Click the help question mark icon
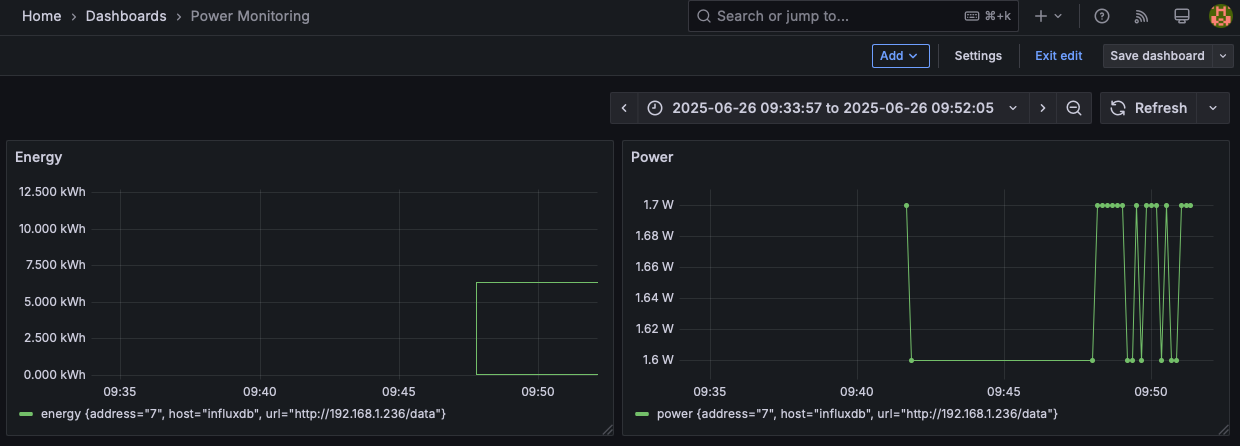The width and height of the screenshot is (1240, 446). tap(1102, 16)
